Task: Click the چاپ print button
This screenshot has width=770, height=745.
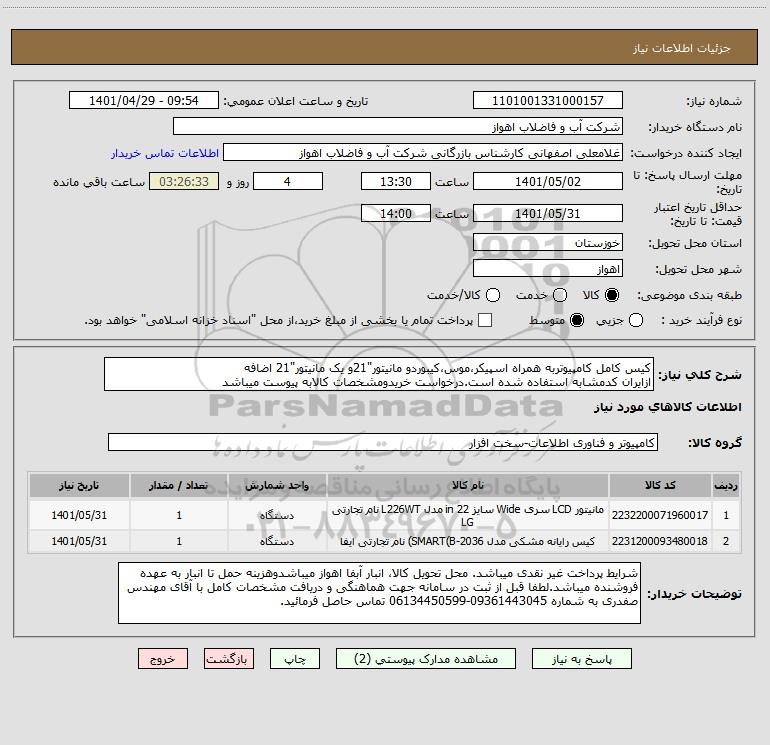Action: [295, 659]
